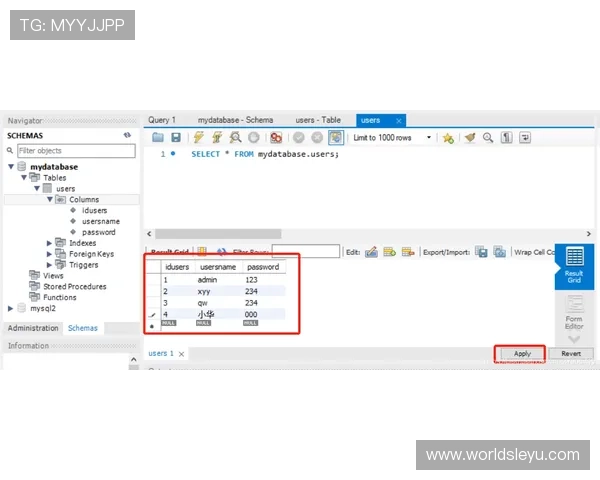Collapse the mydatabase schema node
600x480 pixels.
11,167
